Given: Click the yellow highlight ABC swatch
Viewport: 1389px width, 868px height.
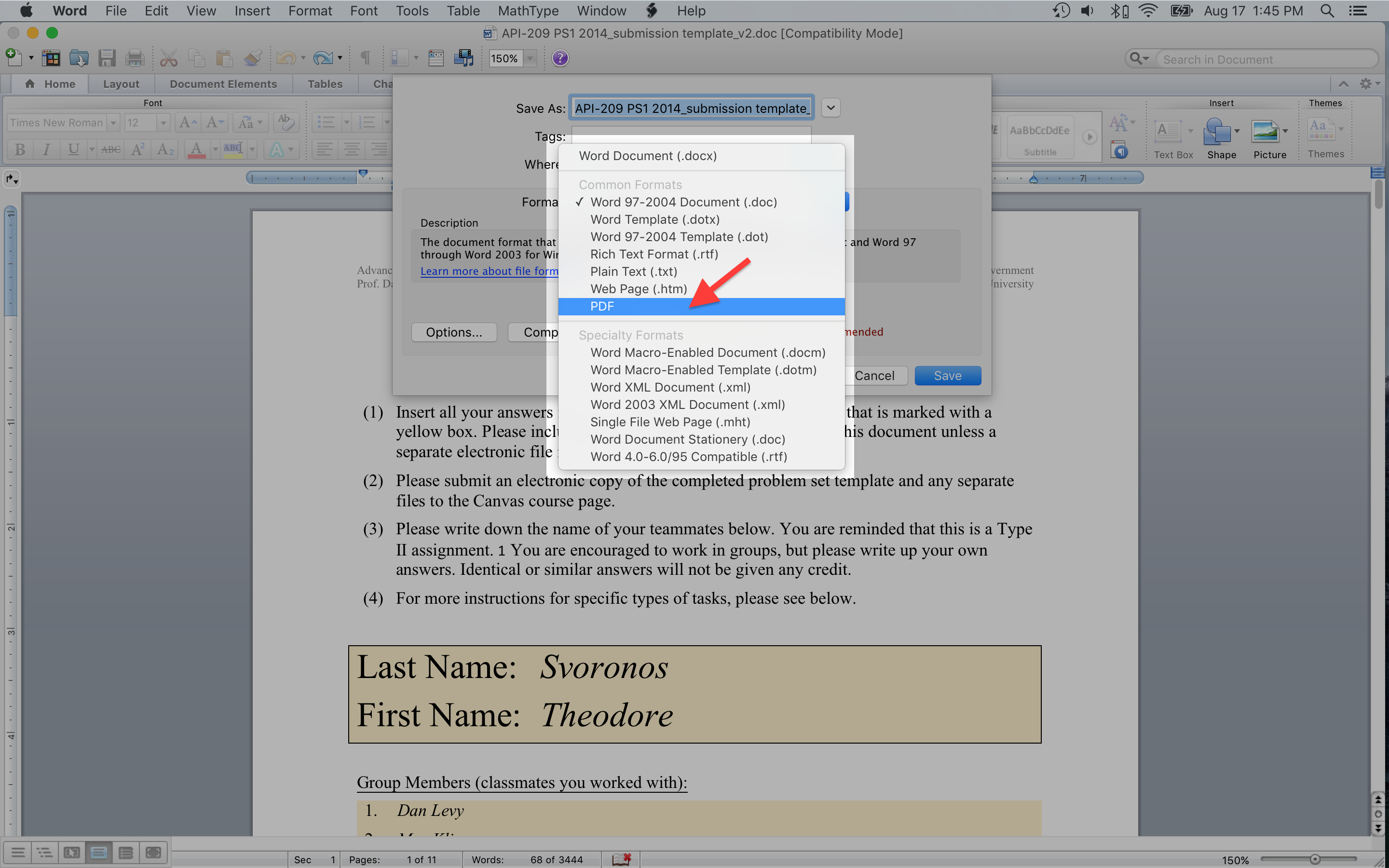Looking at the screenshot, I should tap(232, 150).
